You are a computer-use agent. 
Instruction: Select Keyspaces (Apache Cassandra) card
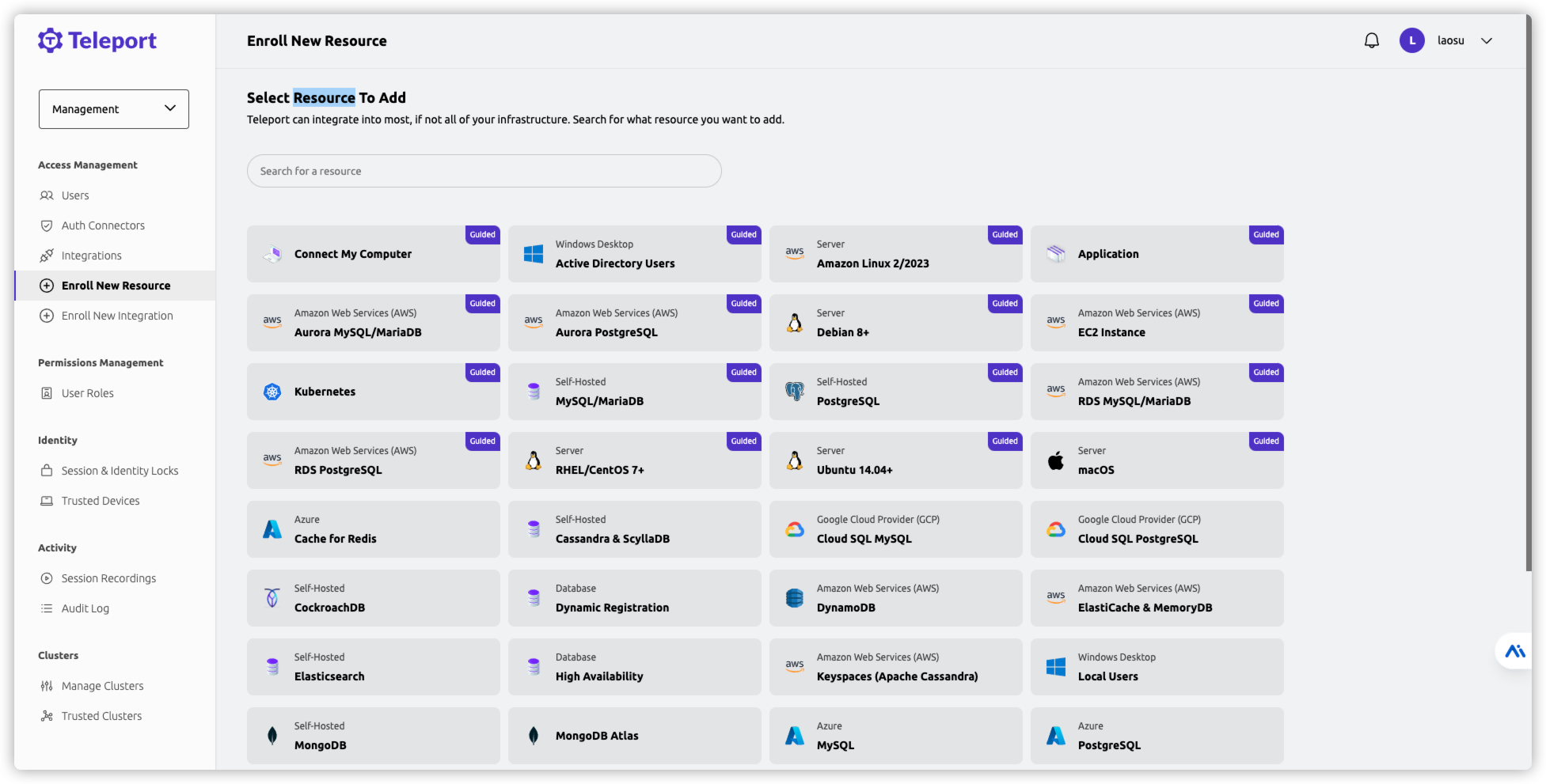[896, 667]
